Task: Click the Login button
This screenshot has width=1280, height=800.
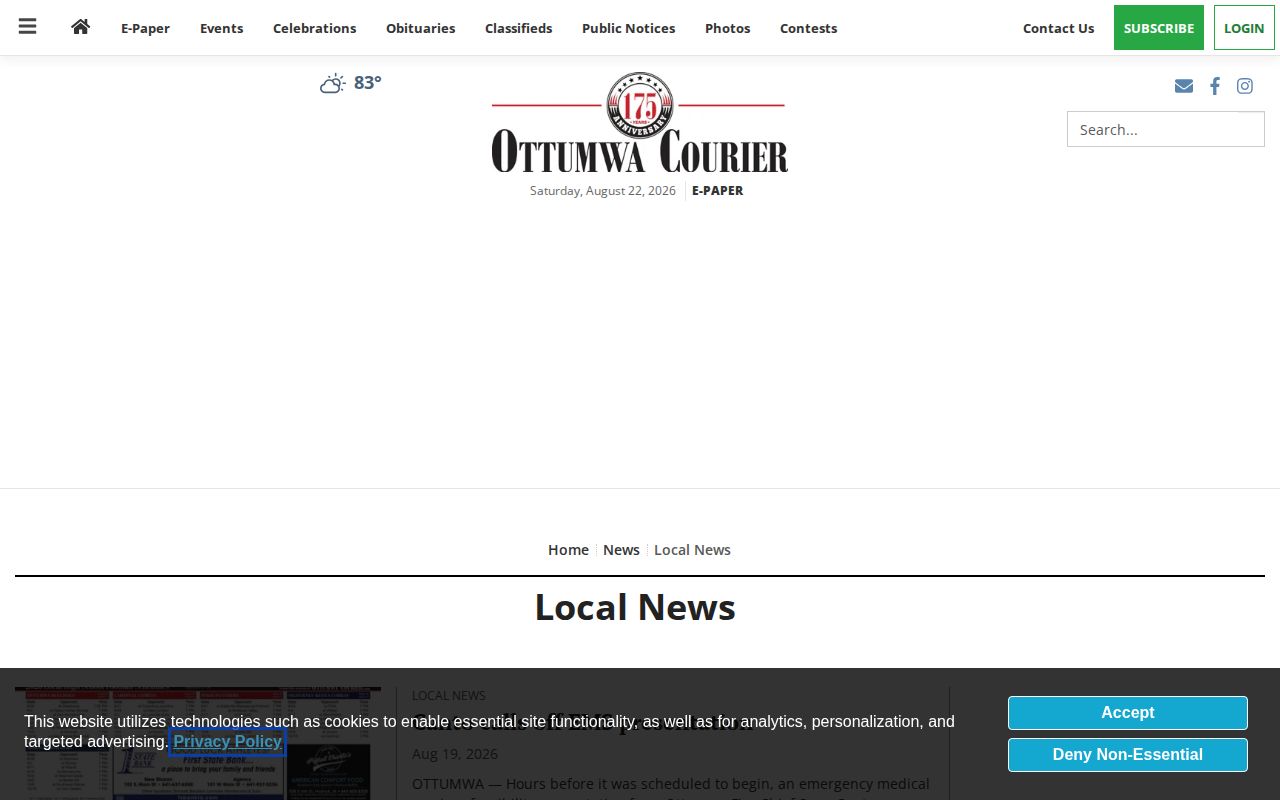Action: pos(1244,28)
